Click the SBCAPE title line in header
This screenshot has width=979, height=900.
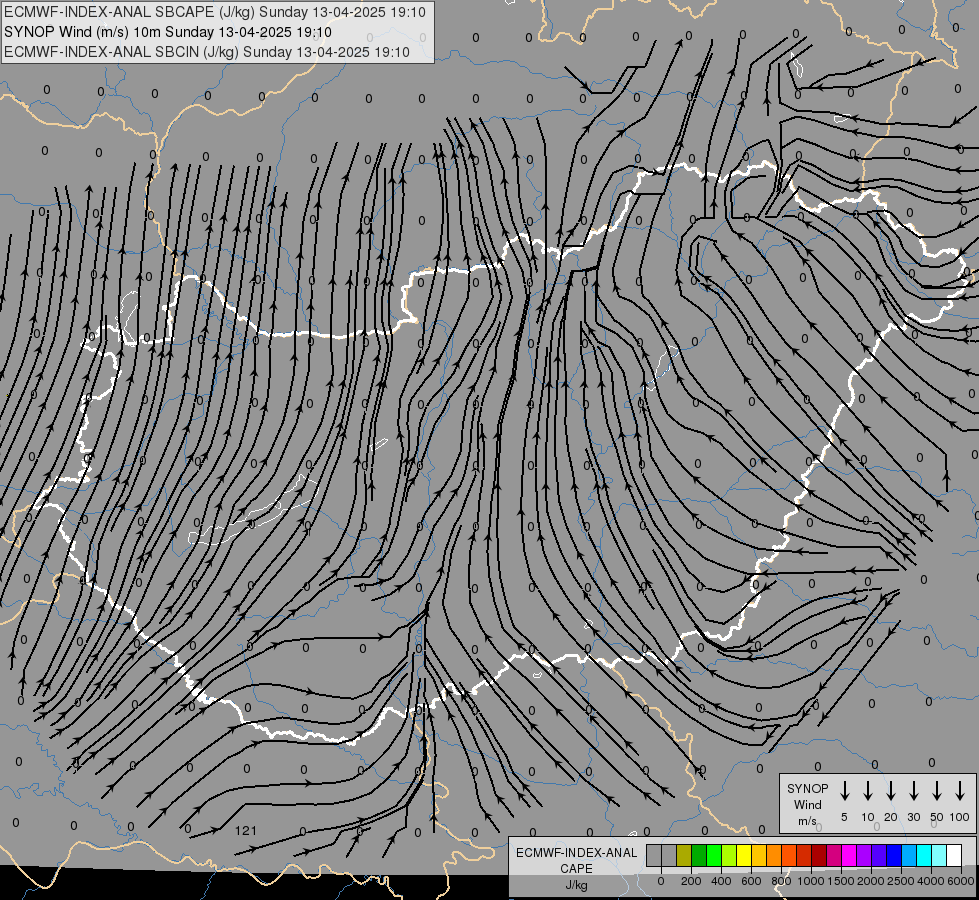(x=215, y=12)
